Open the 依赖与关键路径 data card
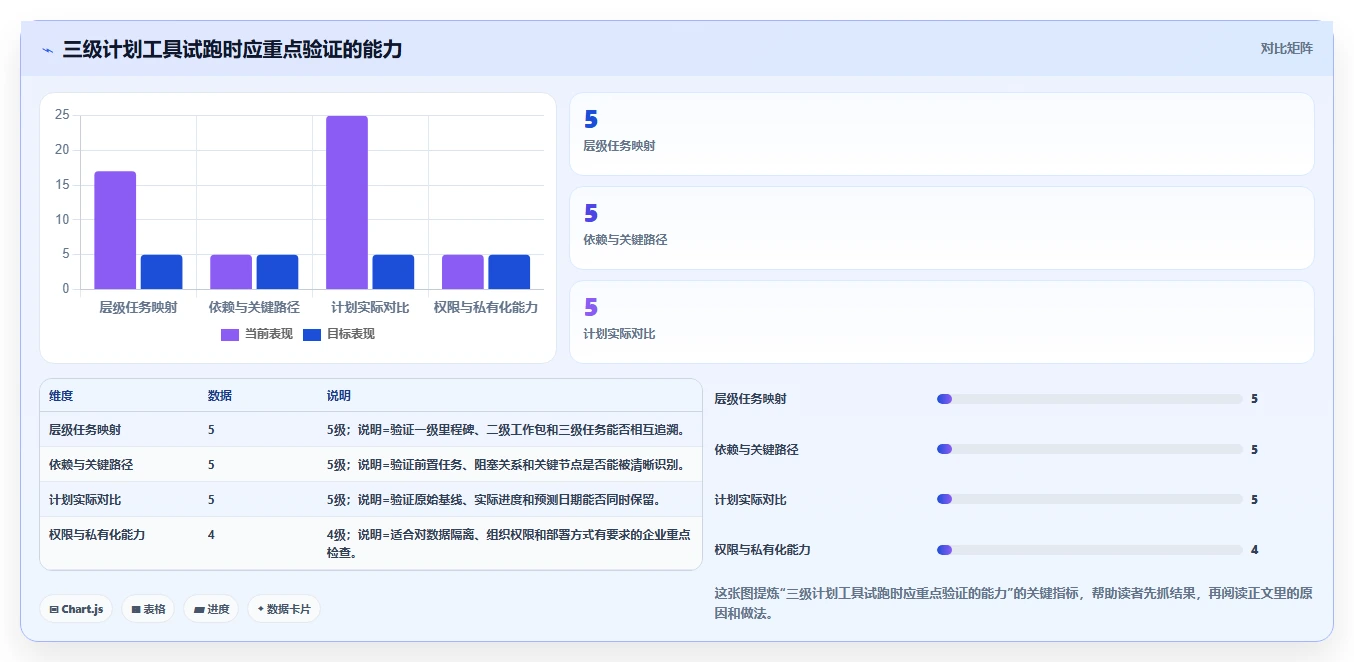 point(941,228)
